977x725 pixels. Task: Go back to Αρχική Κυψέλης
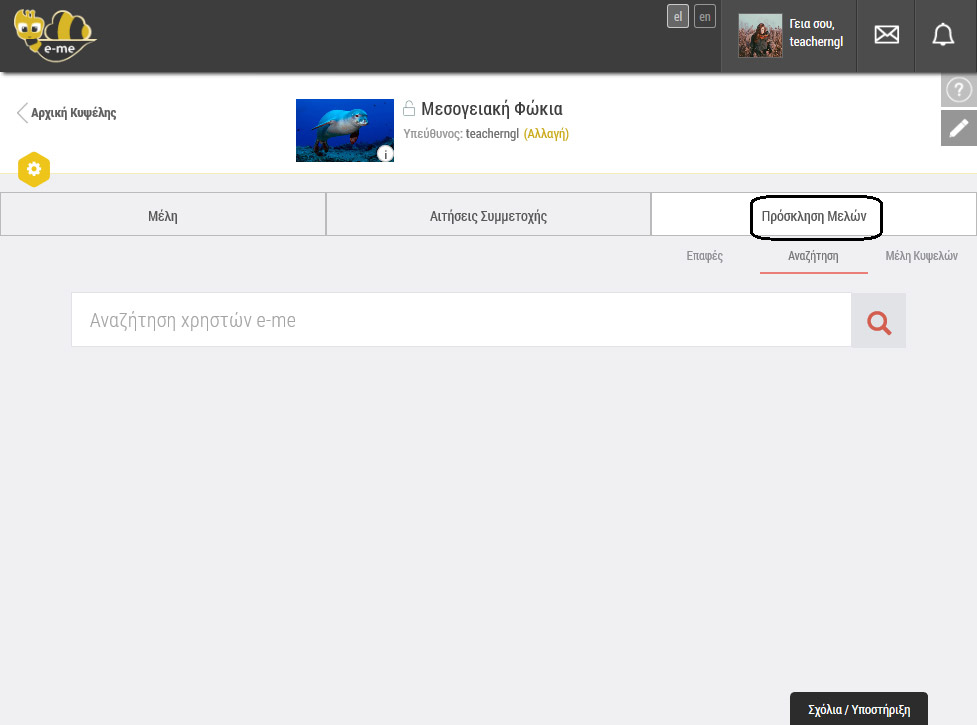point(67,113)
